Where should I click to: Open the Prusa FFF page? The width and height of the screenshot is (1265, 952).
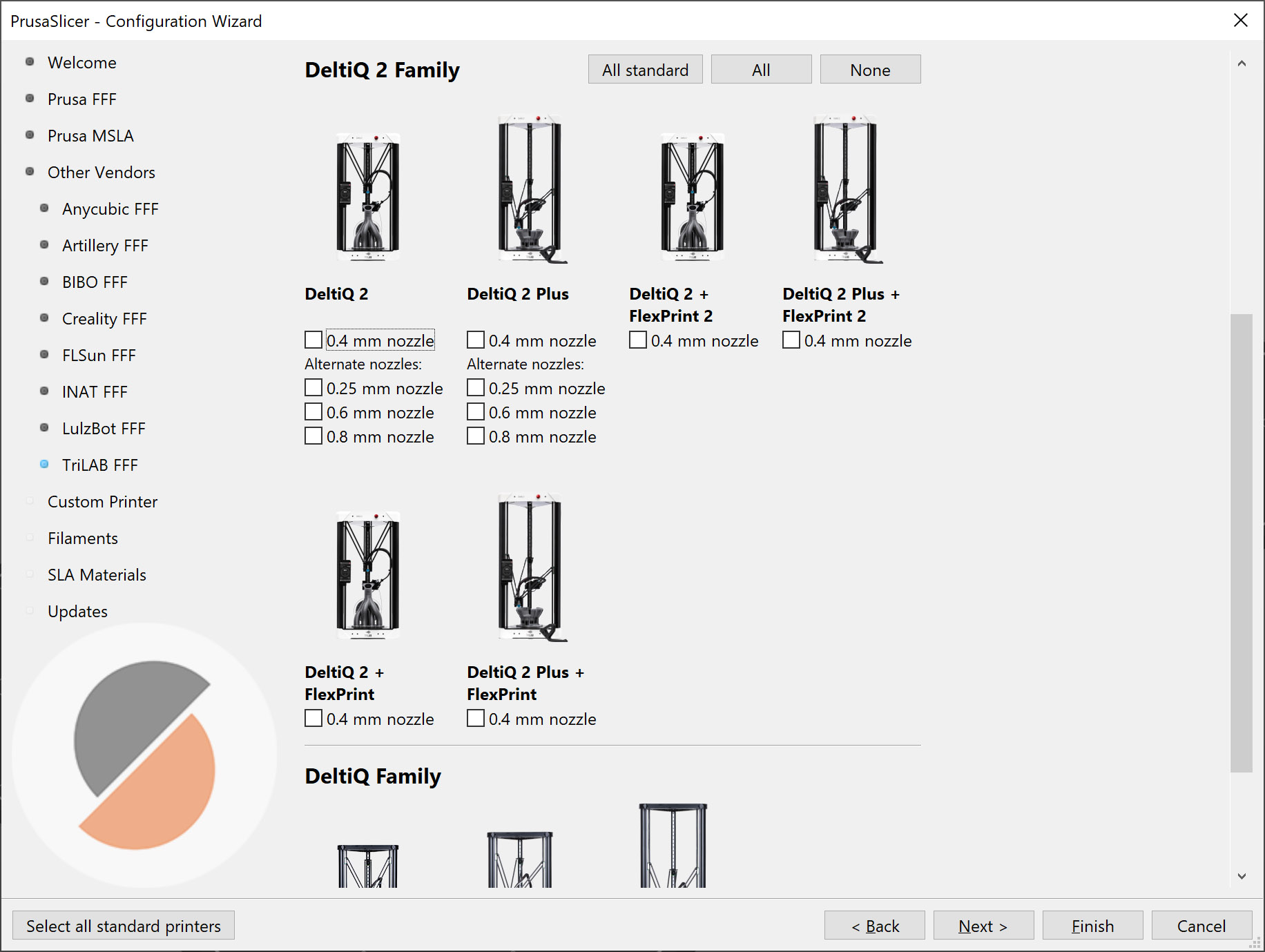click(x=82, y=99)
